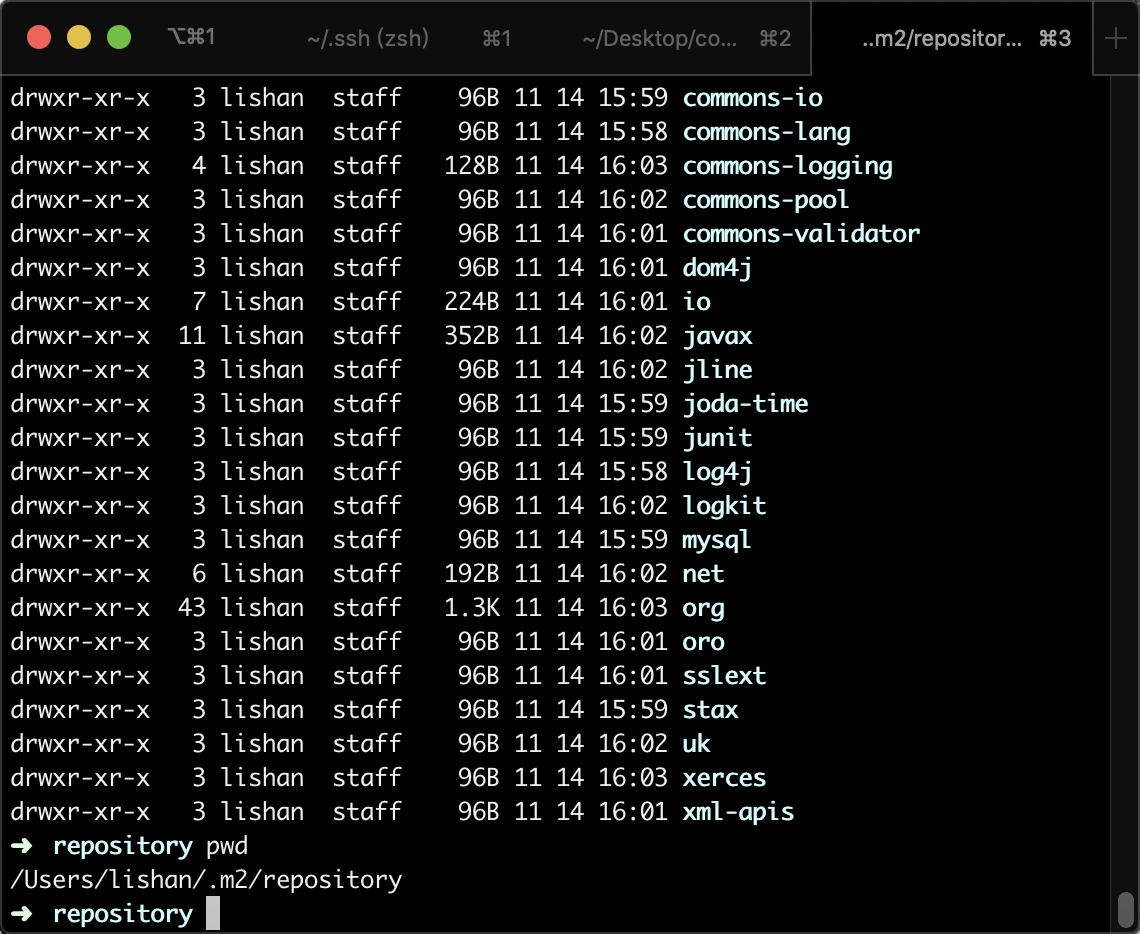Click the 192B size of net
This screenshot has height=934, width=1140.
click(472, 573)
